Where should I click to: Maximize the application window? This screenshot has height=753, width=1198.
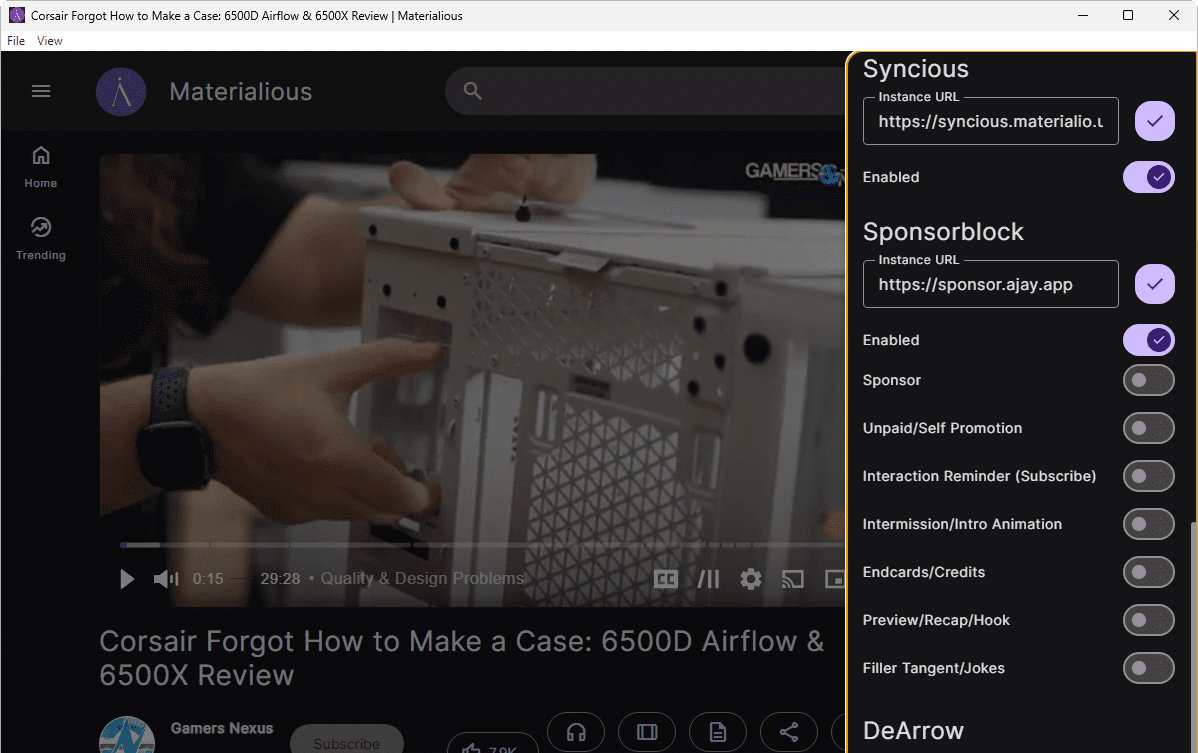(x=1128, y=15)
